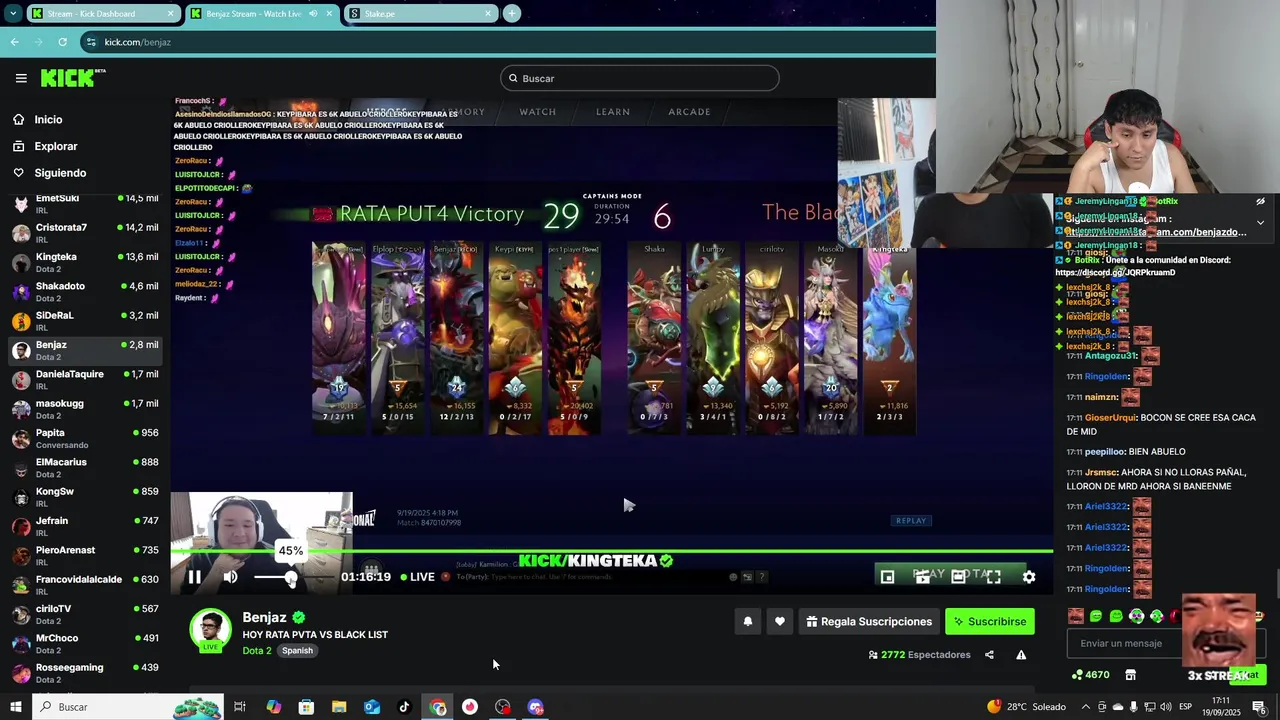Viewport: 1280px width, 720px height.
Task: Click the Buscar search field on Kick
Action: tap(640, 78)
